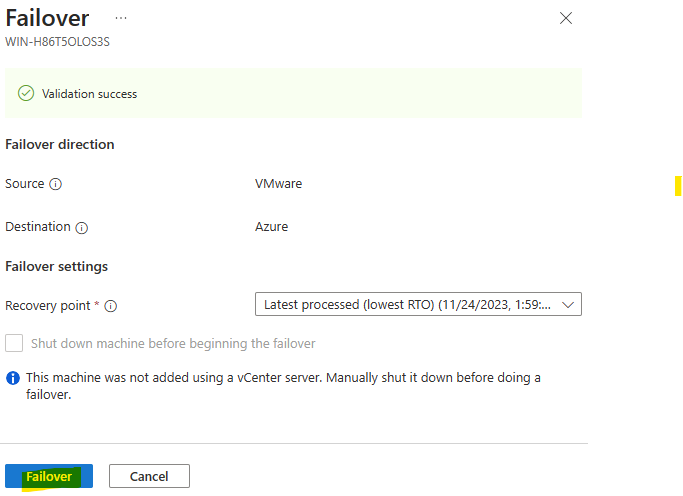Click the Failover settings heading
Viewport: 683px width, 496px height.
point(57,266)
